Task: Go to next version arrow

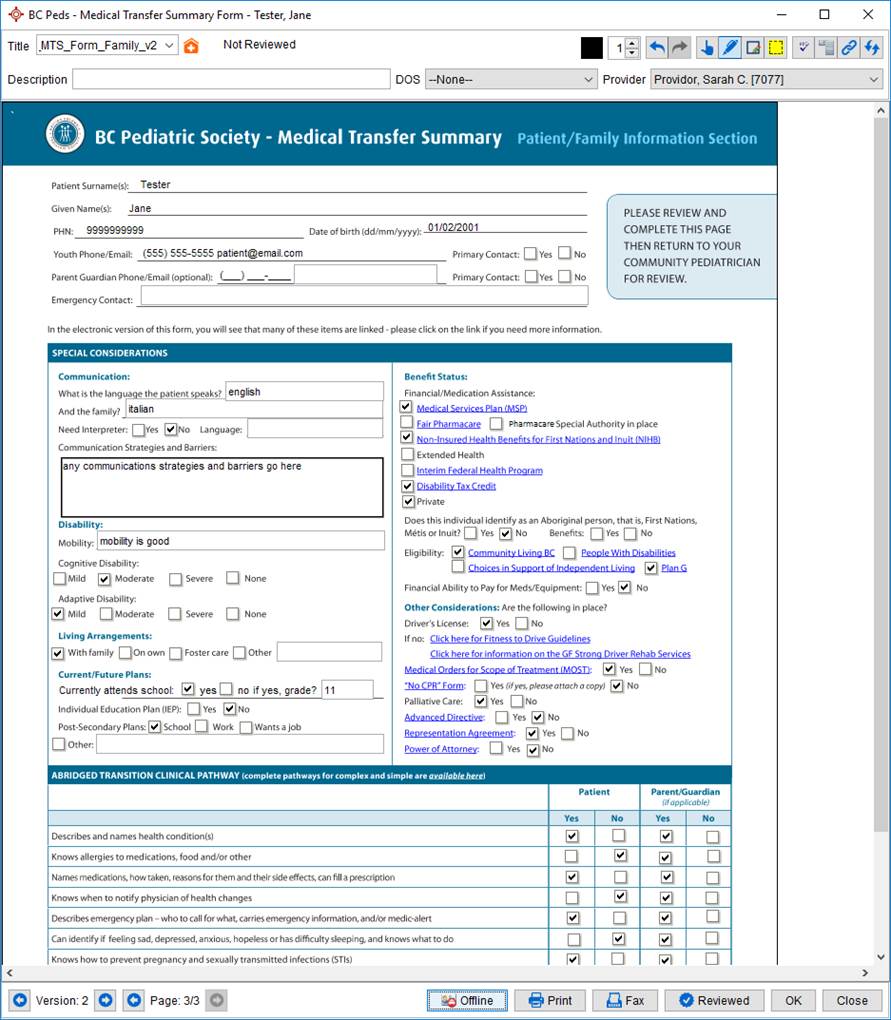Action: pos(105,1000)
